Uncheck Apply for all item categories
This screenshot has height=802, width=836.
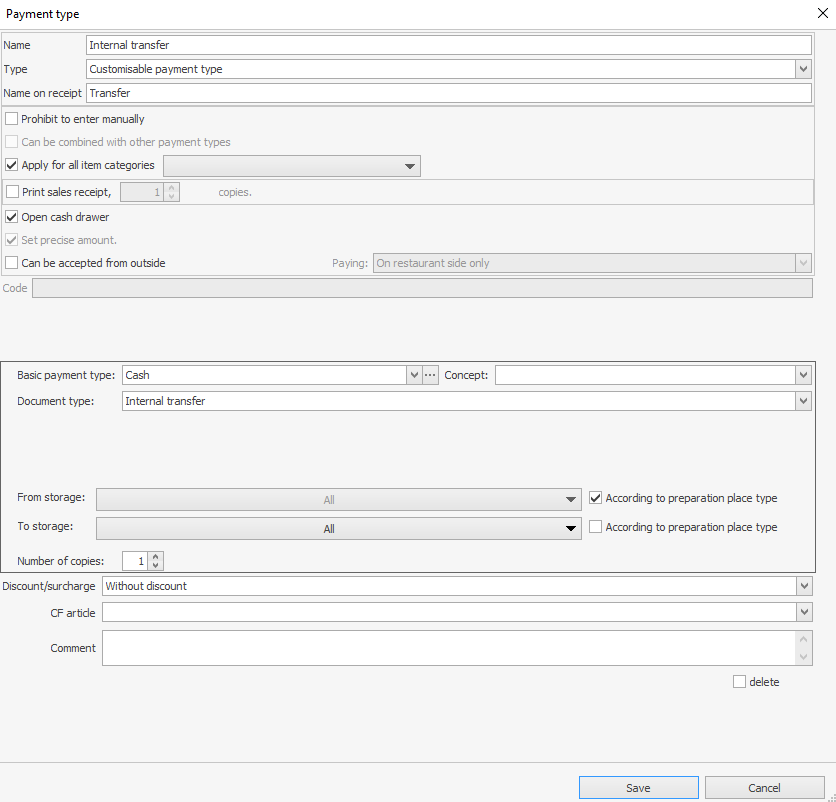[x=12, y=165]
